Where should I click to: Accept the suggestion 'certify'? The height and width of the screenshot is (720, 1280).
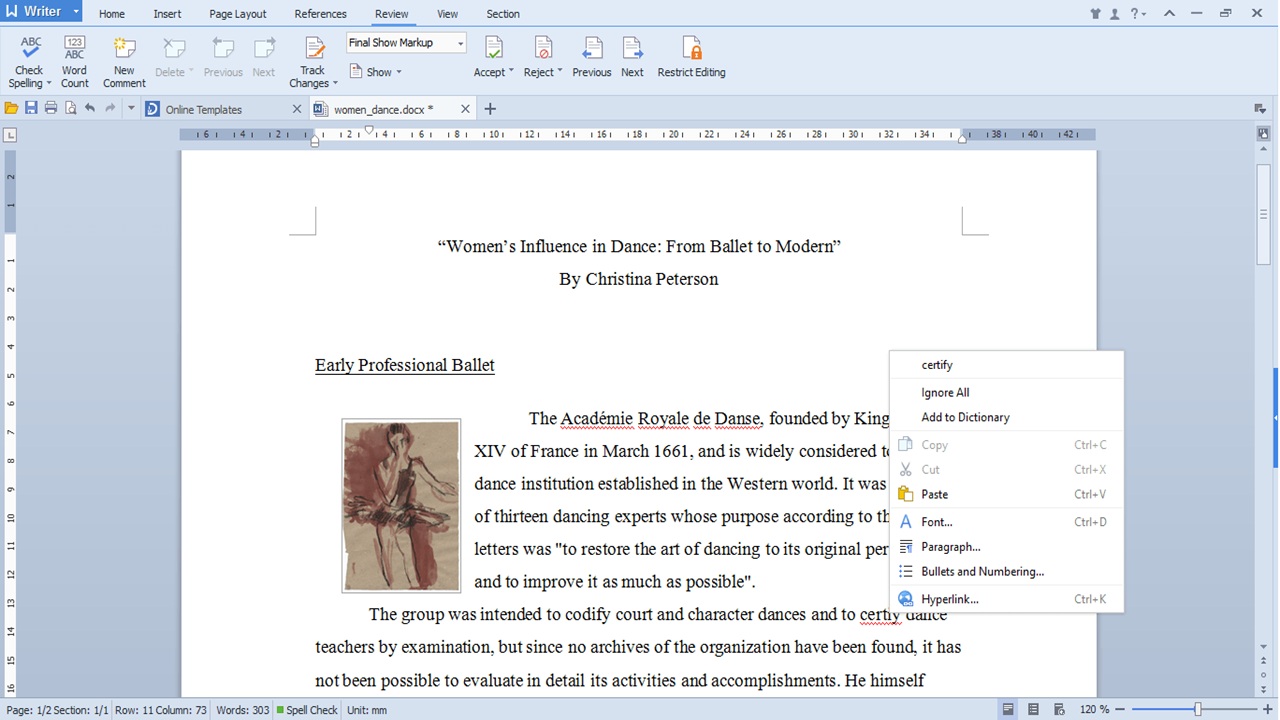coord(937,364)
